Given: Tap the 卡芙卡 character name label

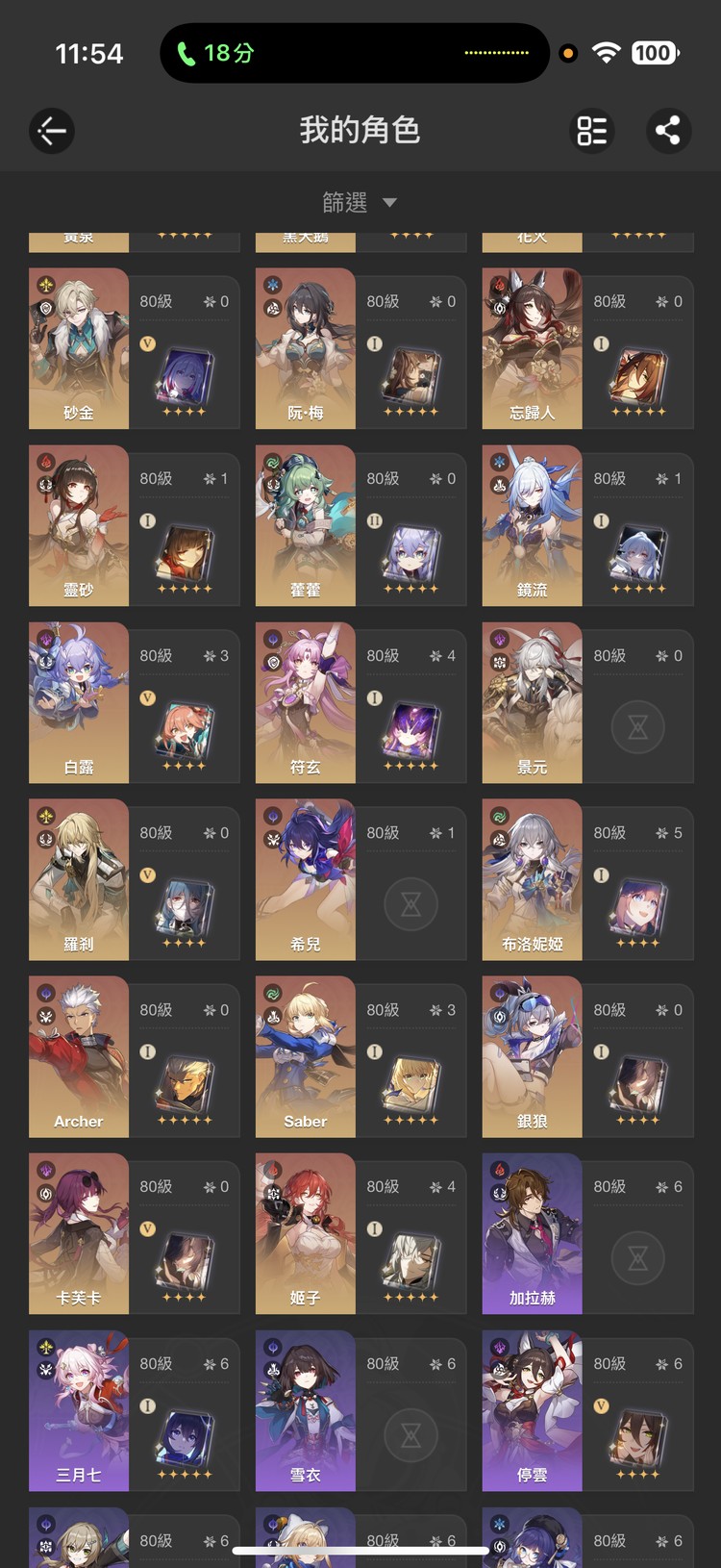Looking at the screenshot, I should 79,1299.
